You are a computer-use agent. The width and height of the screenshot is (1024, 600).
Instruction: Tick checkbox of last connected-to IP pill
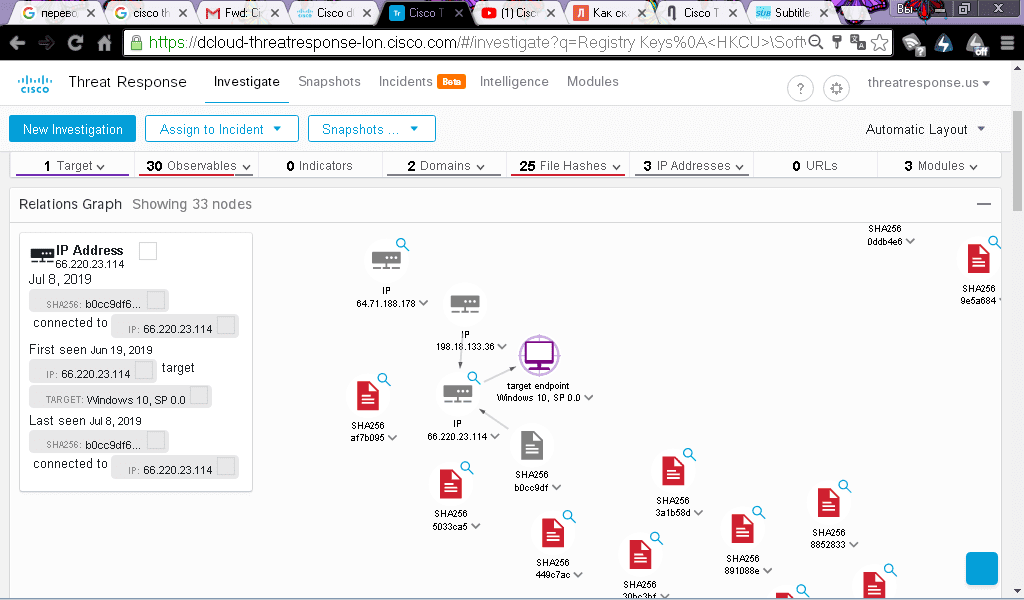[226, 466]
